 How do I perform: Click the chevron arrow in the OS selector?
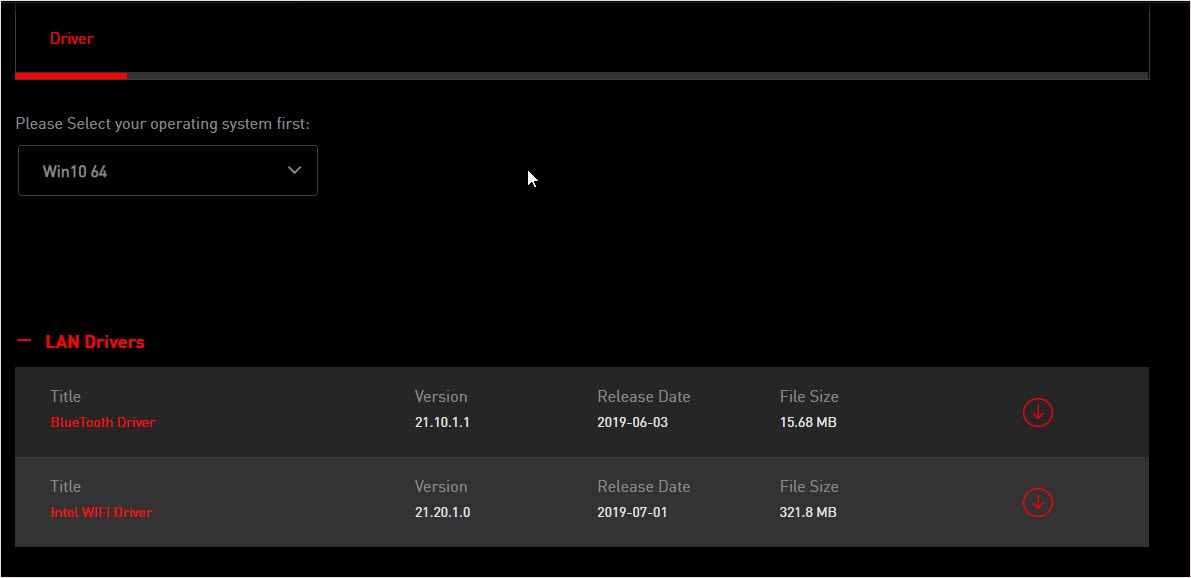294,170
